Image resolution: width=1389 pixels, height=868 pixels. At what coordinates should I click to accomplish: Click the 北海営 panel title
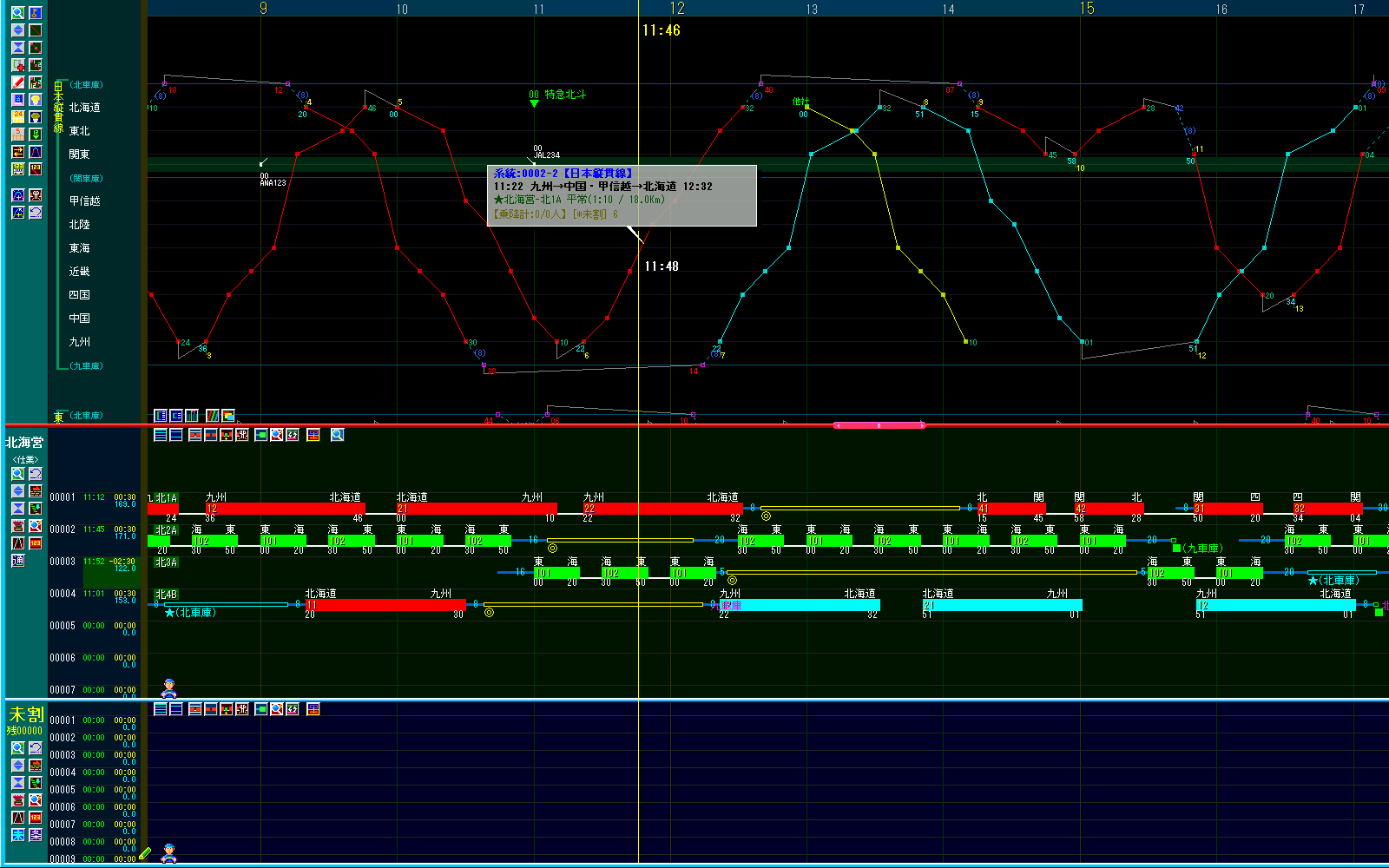[x=24, y=443]
